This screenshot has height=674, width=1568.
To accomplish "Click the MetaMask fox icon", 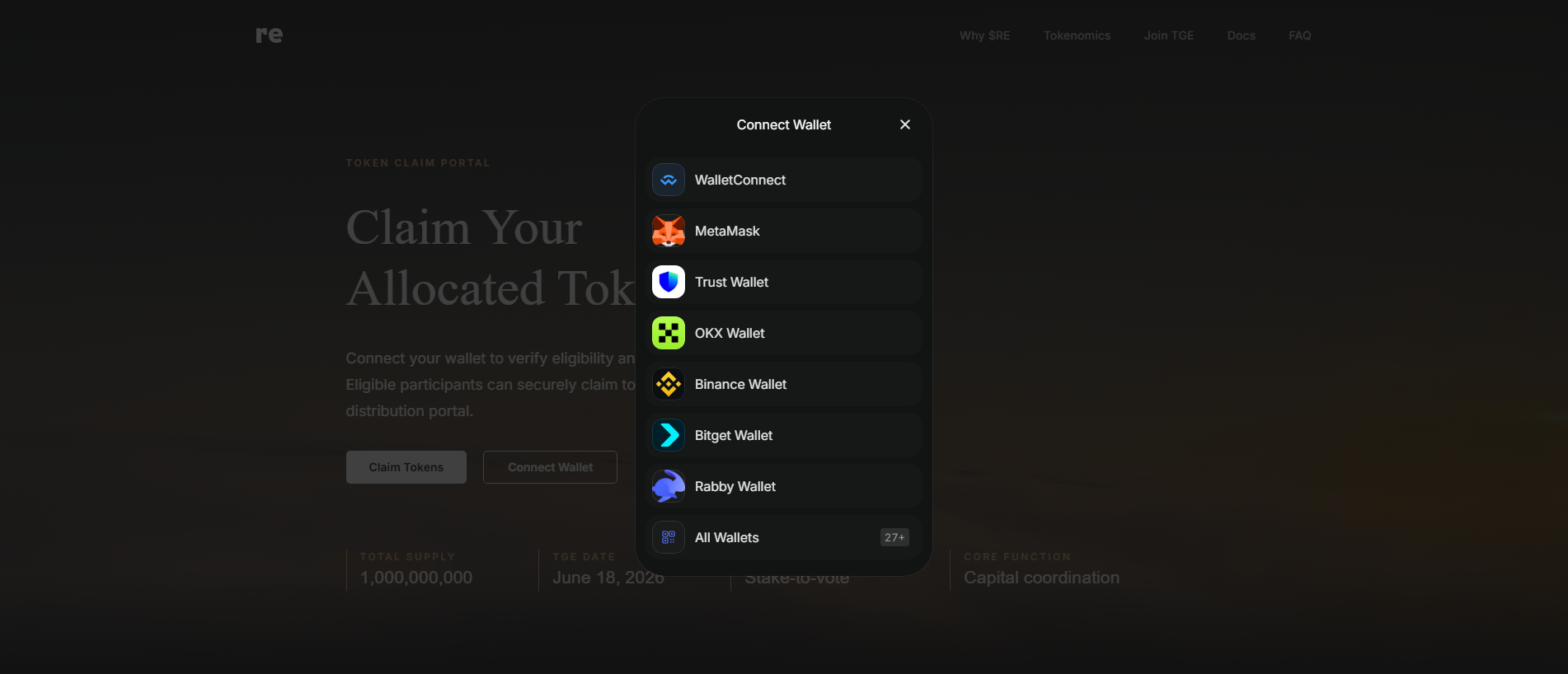I will [669, 231].
